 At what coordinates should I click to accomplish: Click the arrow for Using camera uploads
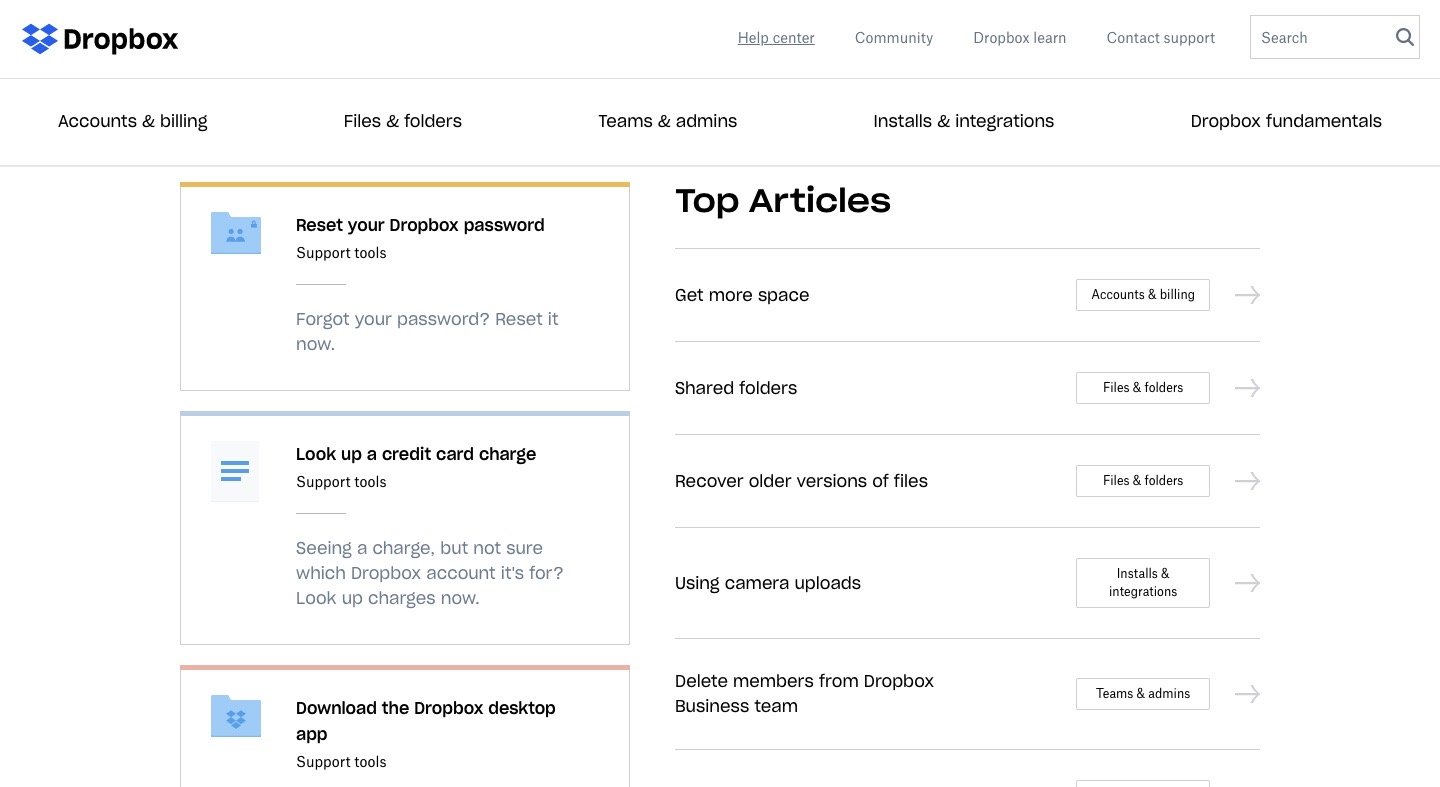[1246, 583]
